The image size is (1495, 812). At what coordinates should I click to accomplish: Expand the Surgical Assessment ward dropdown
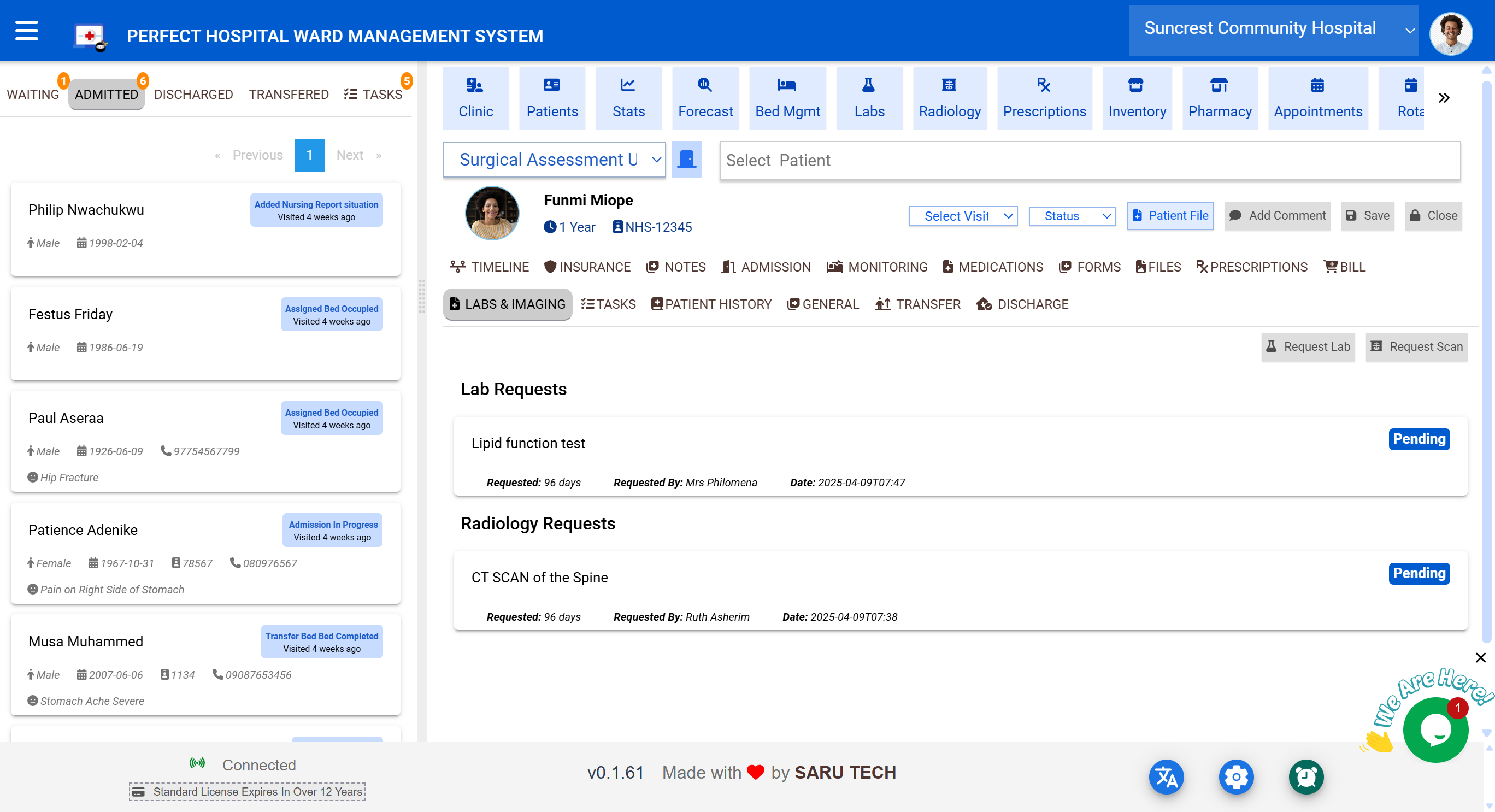pyautogui.click(x=554, y=160)
